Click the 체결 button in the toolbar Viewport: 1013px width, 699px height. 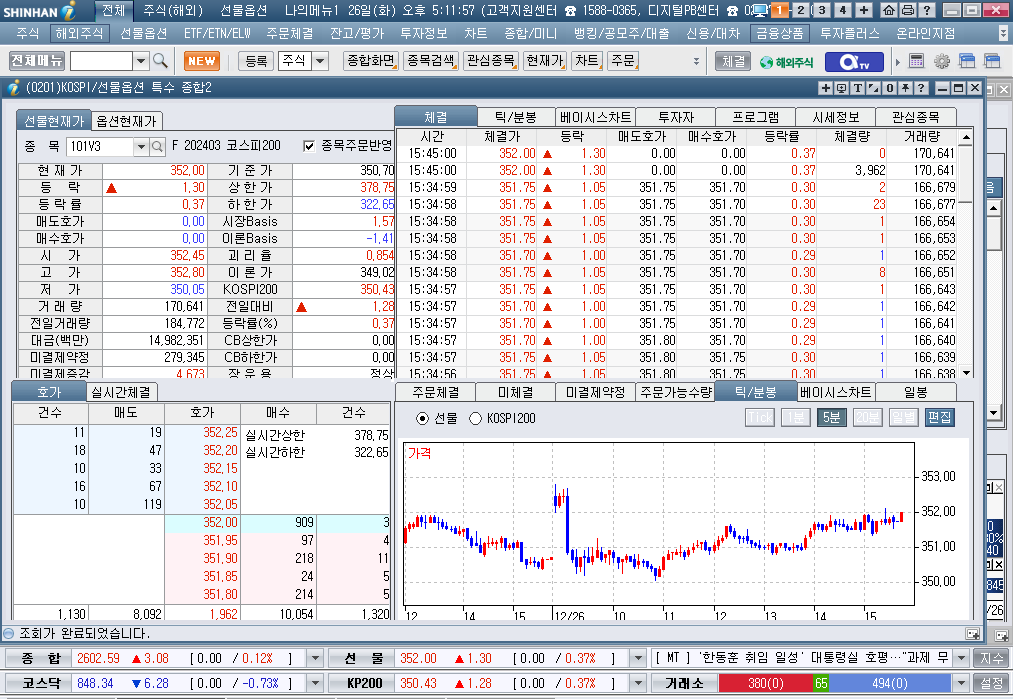click(733, 61)
